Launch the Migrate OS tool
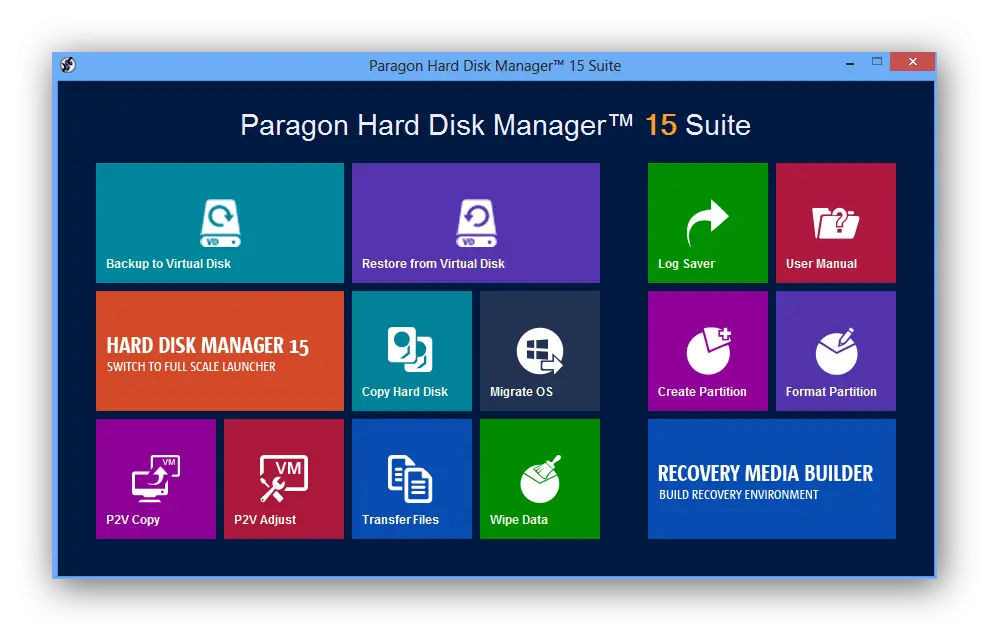Screen dimensions: 989x631 point(540,351)
